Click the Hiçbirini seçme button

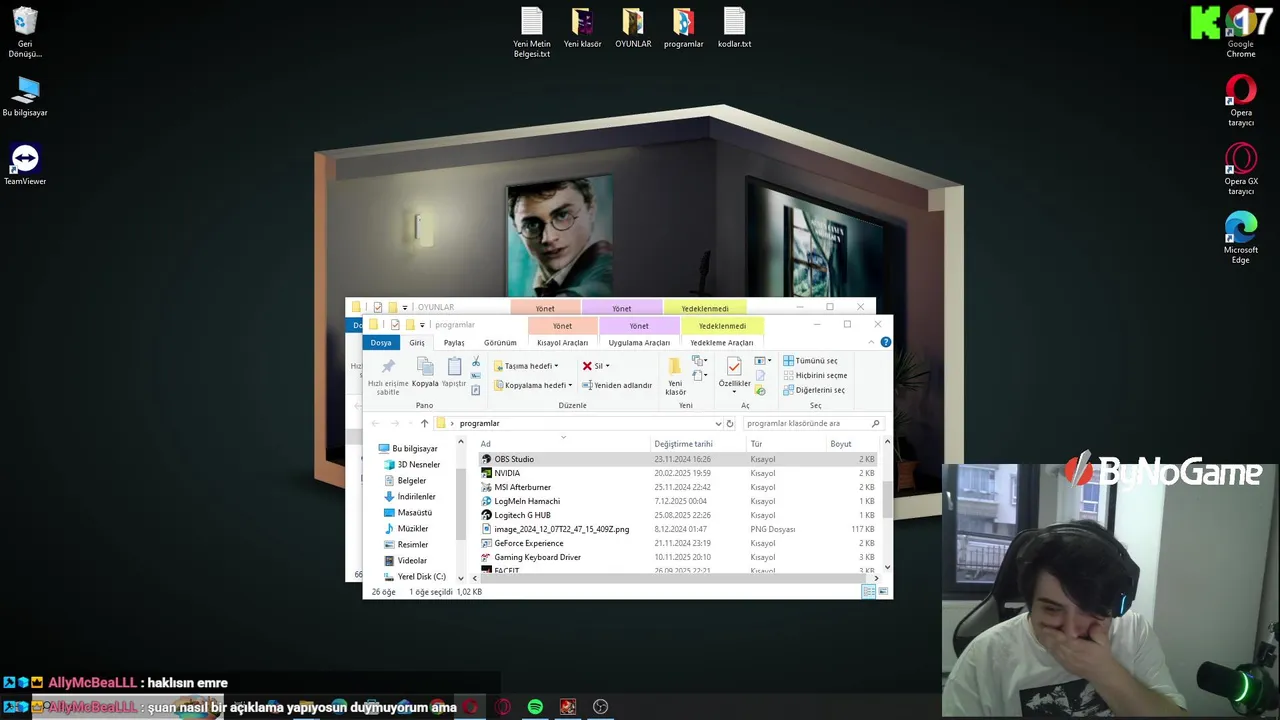click(x=814, y=375)
